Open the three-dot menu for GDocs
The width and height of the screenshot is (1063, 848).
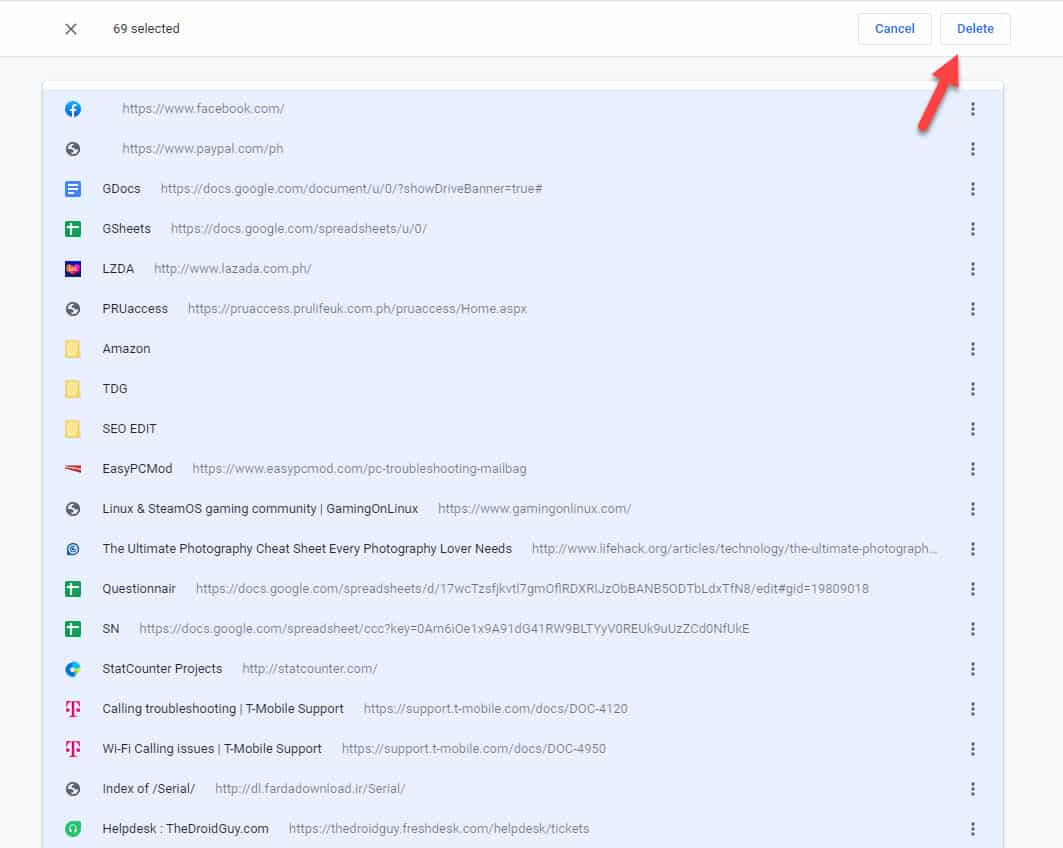[972, 189]
